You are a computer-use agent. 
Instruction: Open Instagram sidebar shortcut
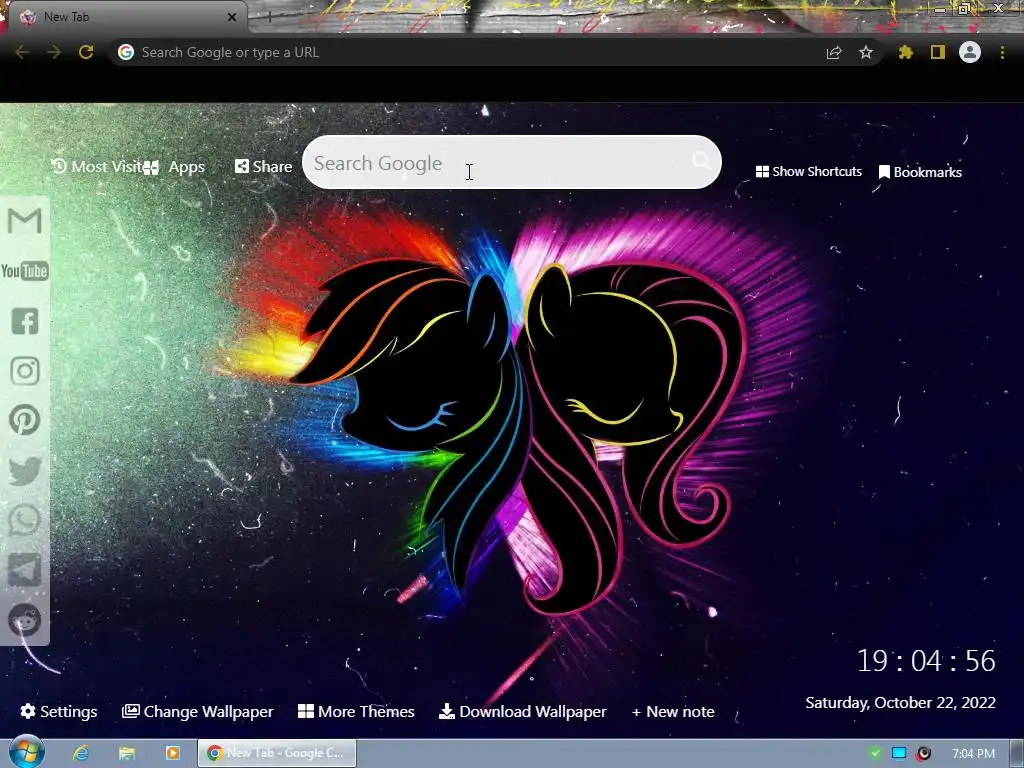[x=25, y=371]
